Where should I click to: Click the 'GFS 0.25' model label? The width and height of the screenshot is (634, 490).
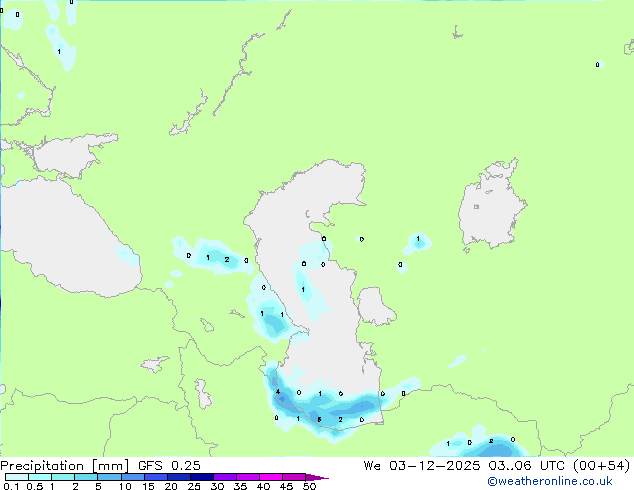click(x=169, y=466)
